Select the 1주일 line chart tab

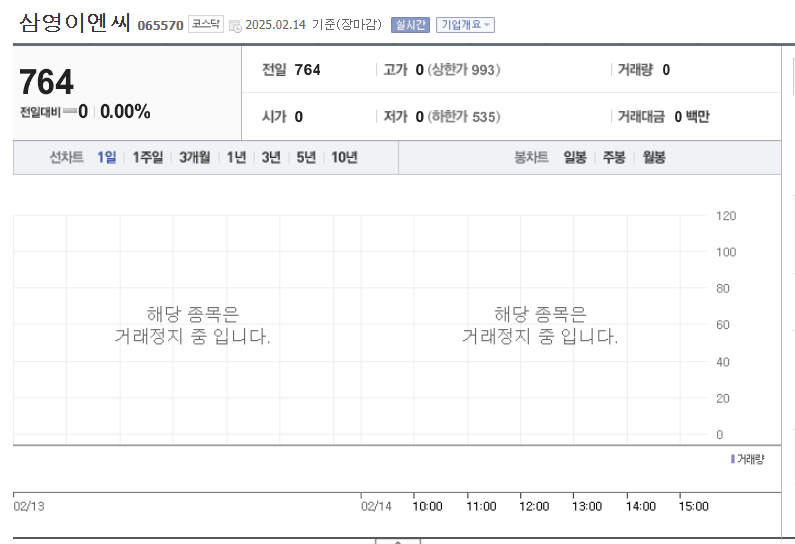pyautogui.click(x=148, y=157)
